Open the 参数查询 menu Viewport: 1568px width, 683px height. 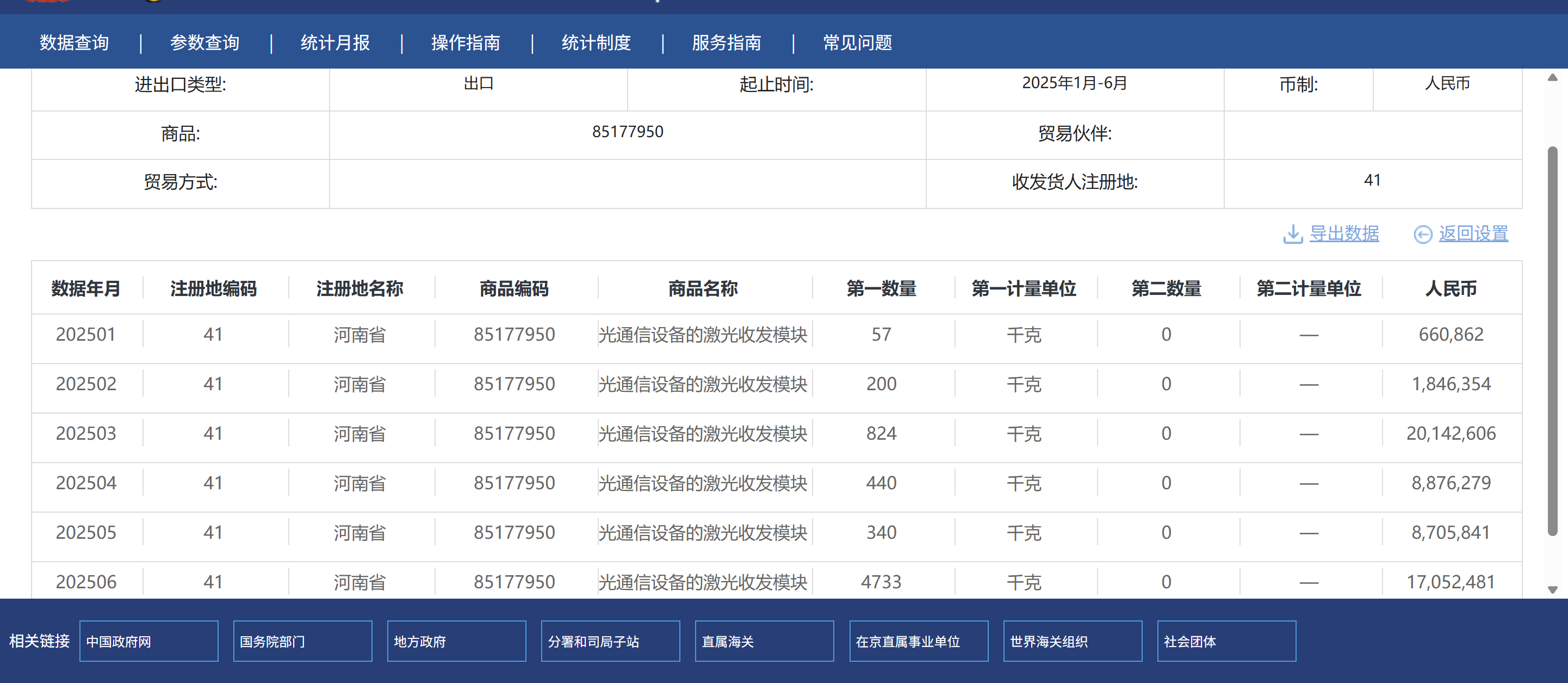point(204,42)
